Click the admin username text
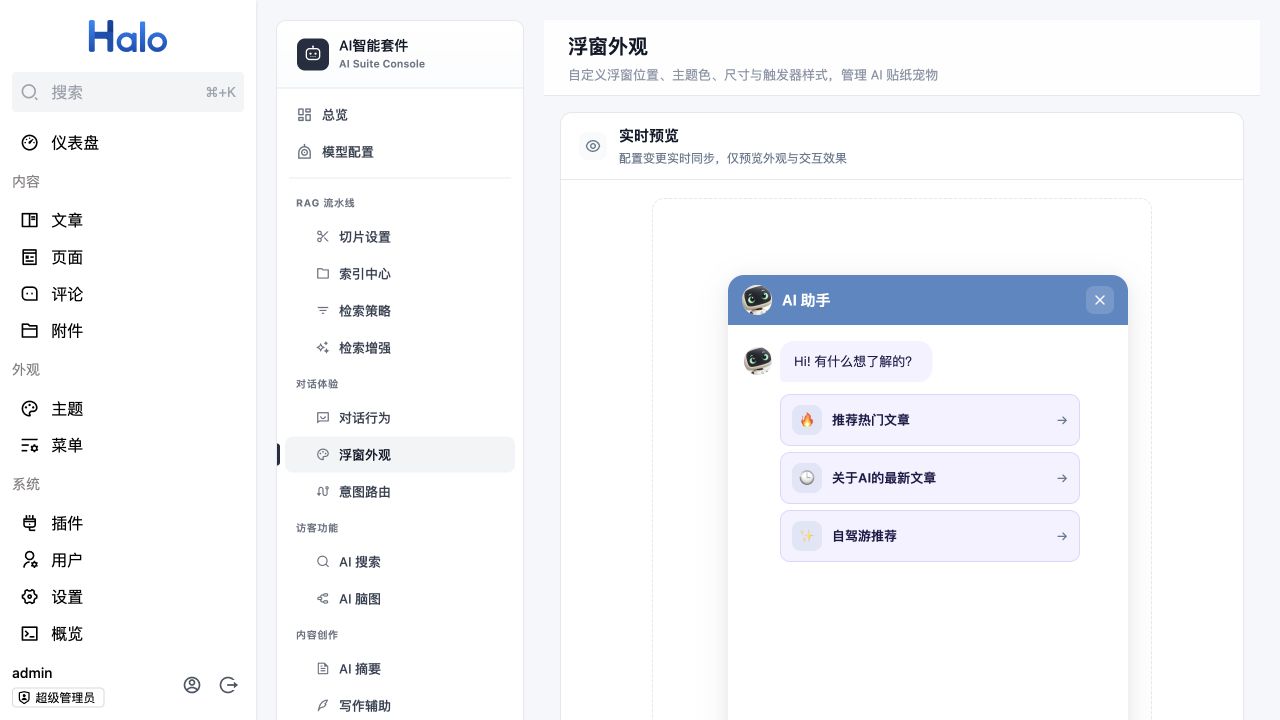This screenshot has width=1280, height=720. coord(32,673)
